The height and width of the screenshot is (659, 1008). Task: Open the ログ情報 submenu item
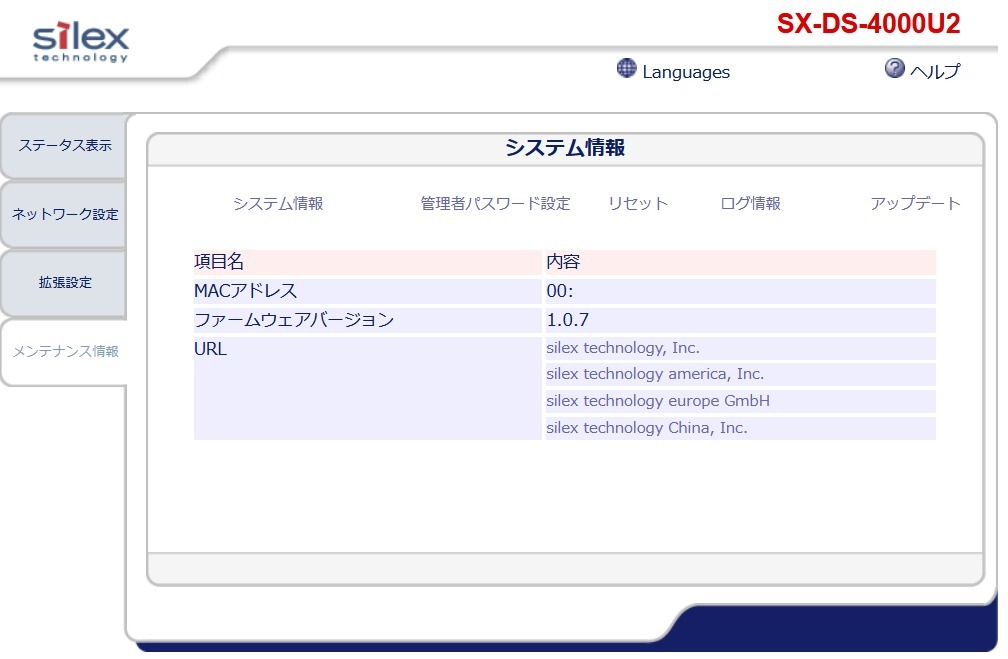(750, 204)
